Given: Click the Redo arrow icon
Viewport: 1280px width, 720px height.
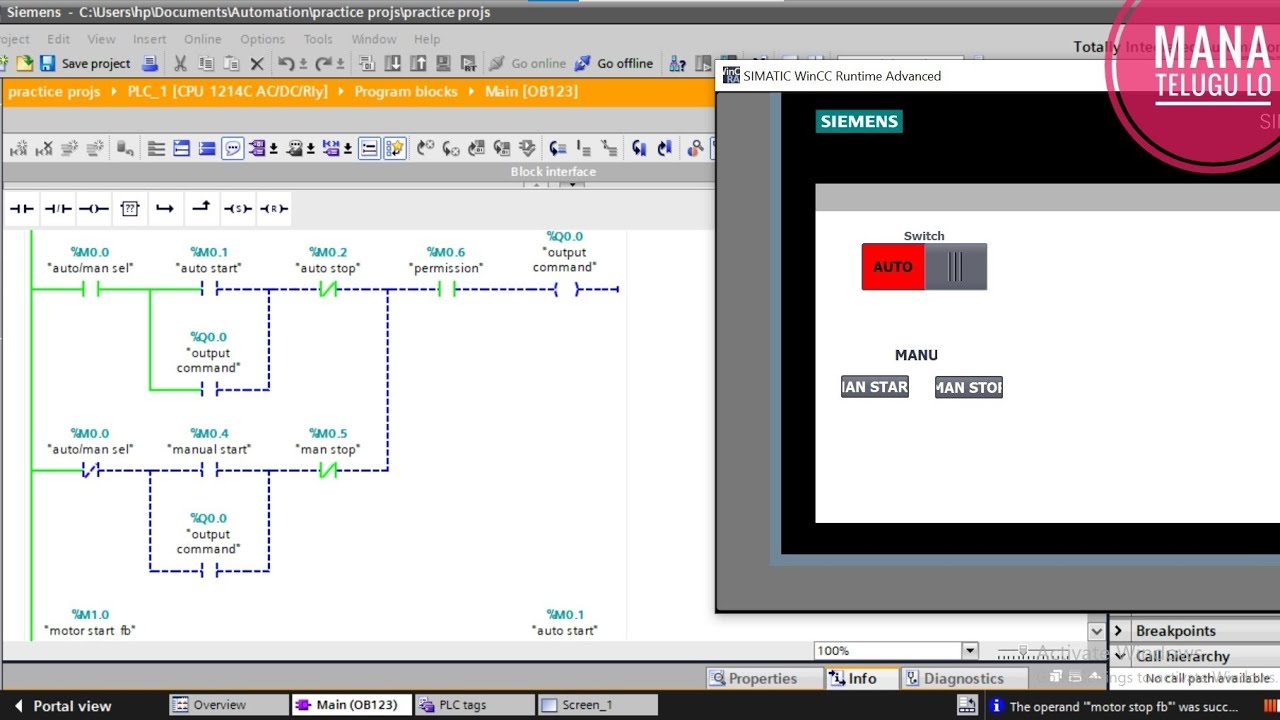Looking at the screenshot, I should point(323,63).
